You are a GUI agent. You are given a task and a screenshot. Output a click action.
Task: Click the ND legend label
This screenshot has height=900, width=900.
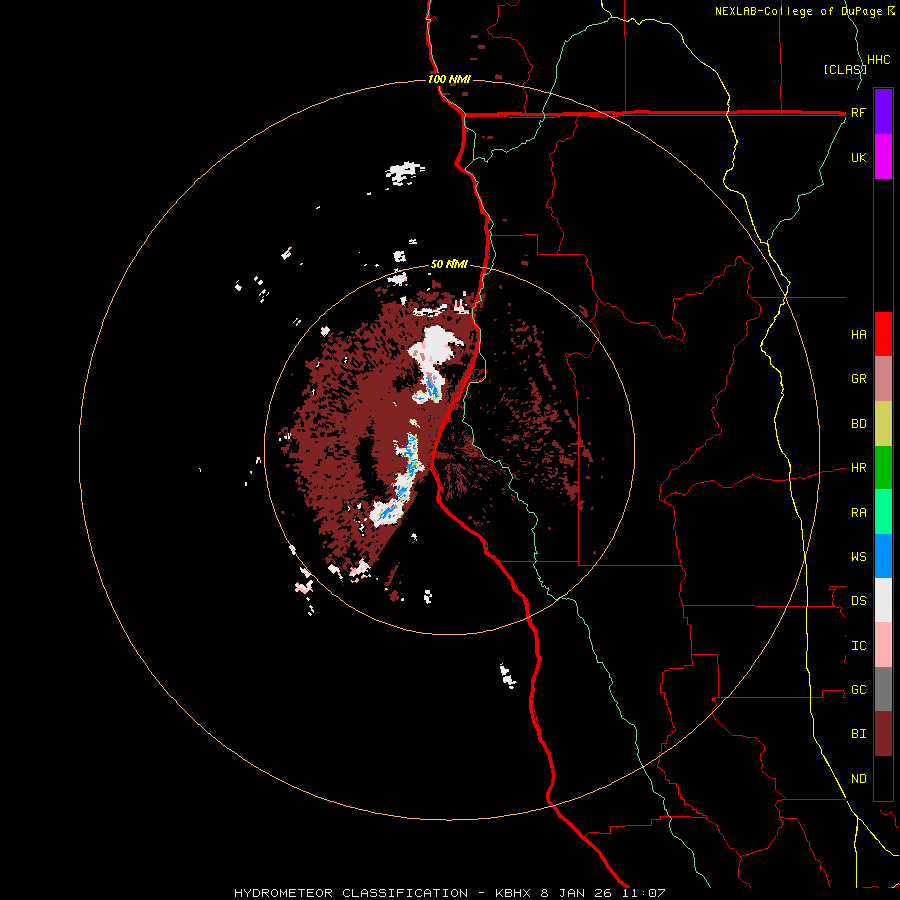pos(858,779)
